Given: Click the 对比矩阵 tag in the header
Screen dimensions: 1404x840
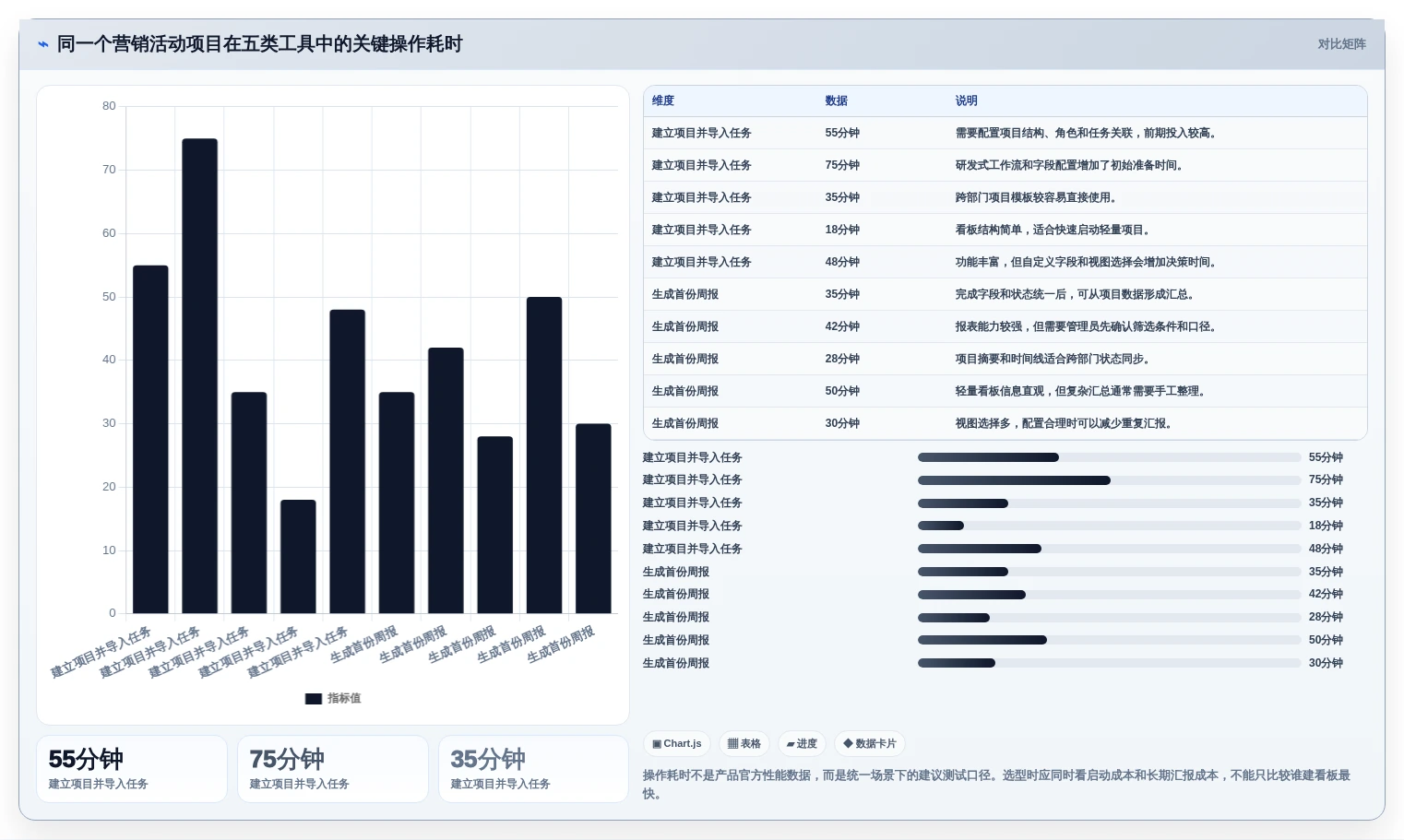Looking at the screenshot, I should pos(1341,44).
